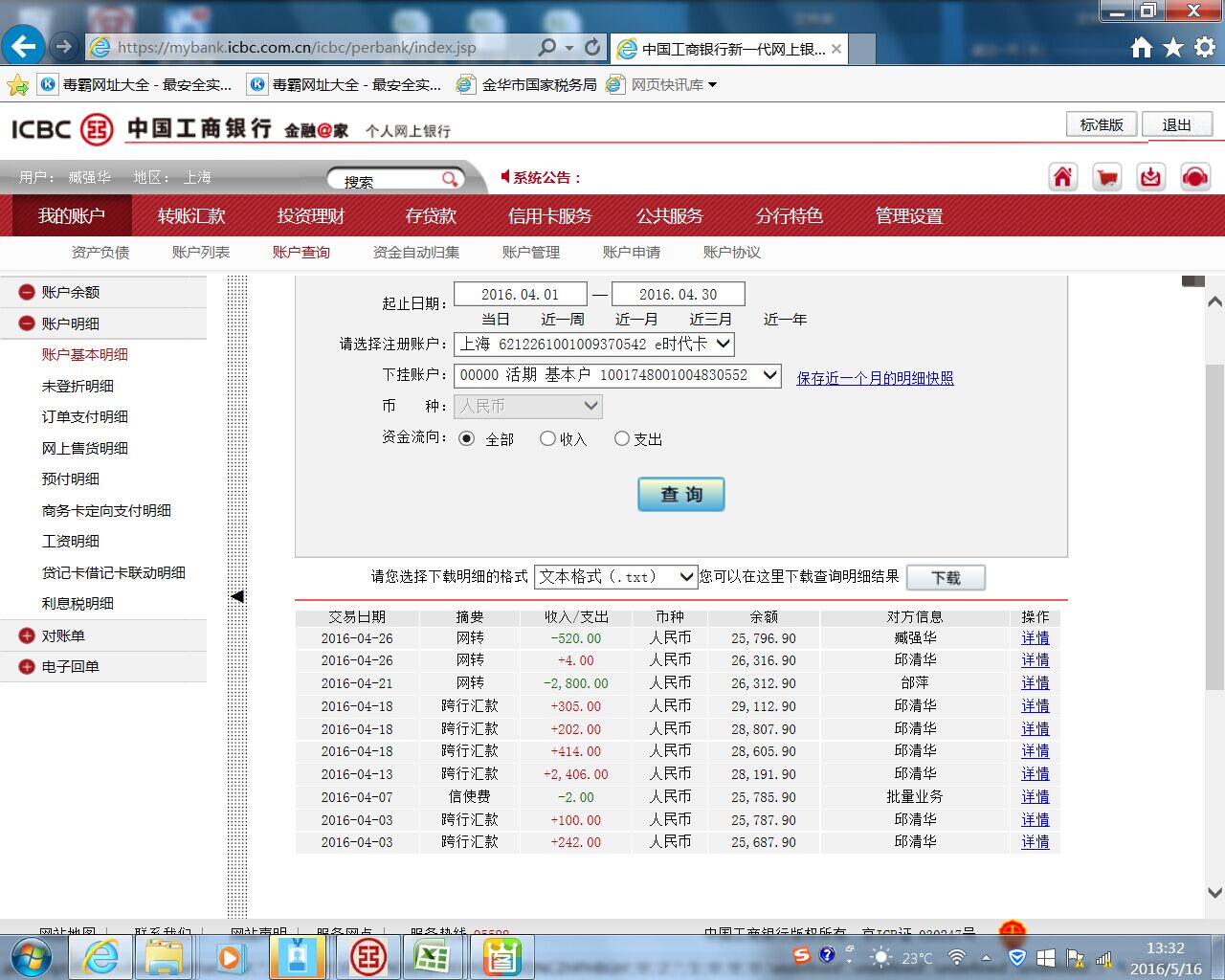Click the 退出 logout button
The width and height of the screenshot is (1225, 980).
[x=1177, y=124]
